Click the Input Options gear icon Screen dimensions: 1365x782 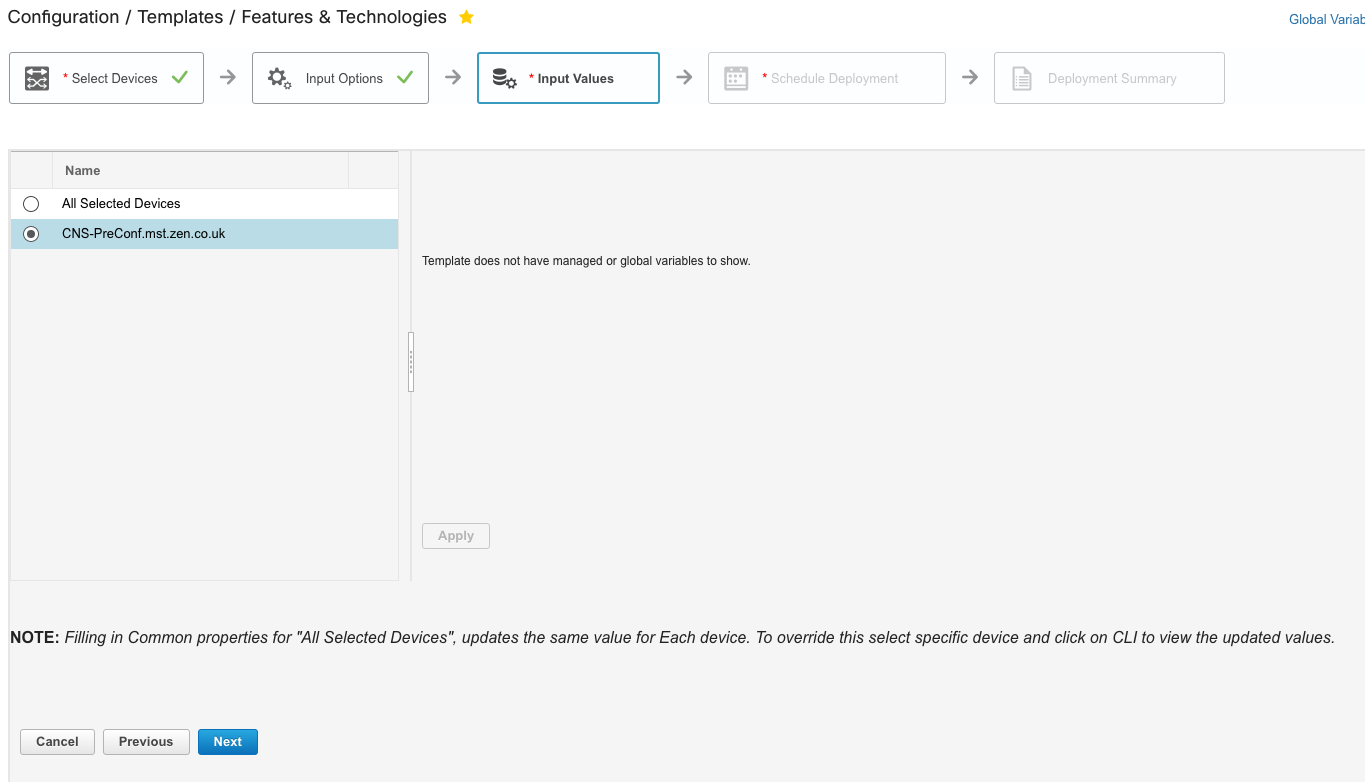pos(279,78)
